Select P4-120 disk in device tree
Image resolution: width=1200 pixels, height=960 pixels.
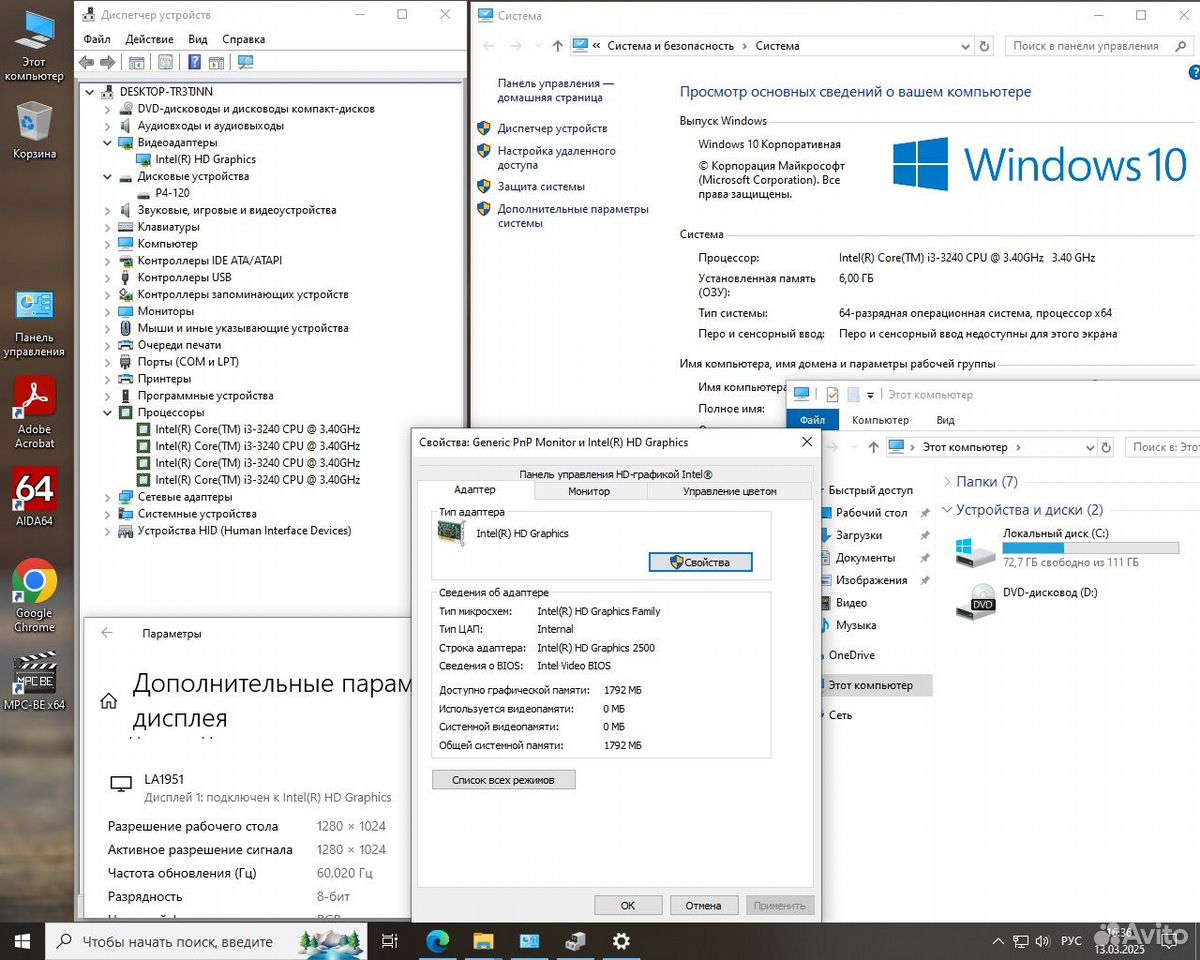172,193
